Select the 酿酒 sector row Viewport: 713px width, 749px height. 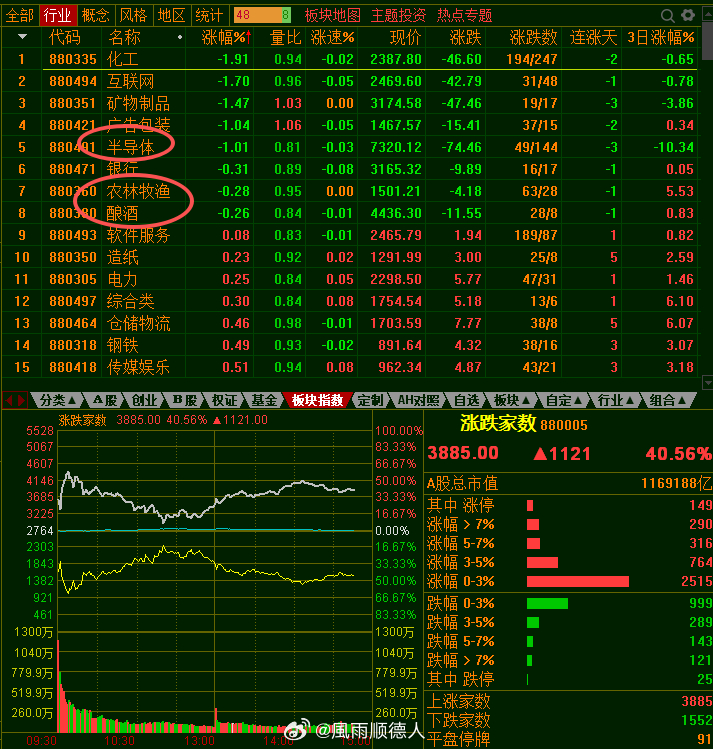point(351,213)
